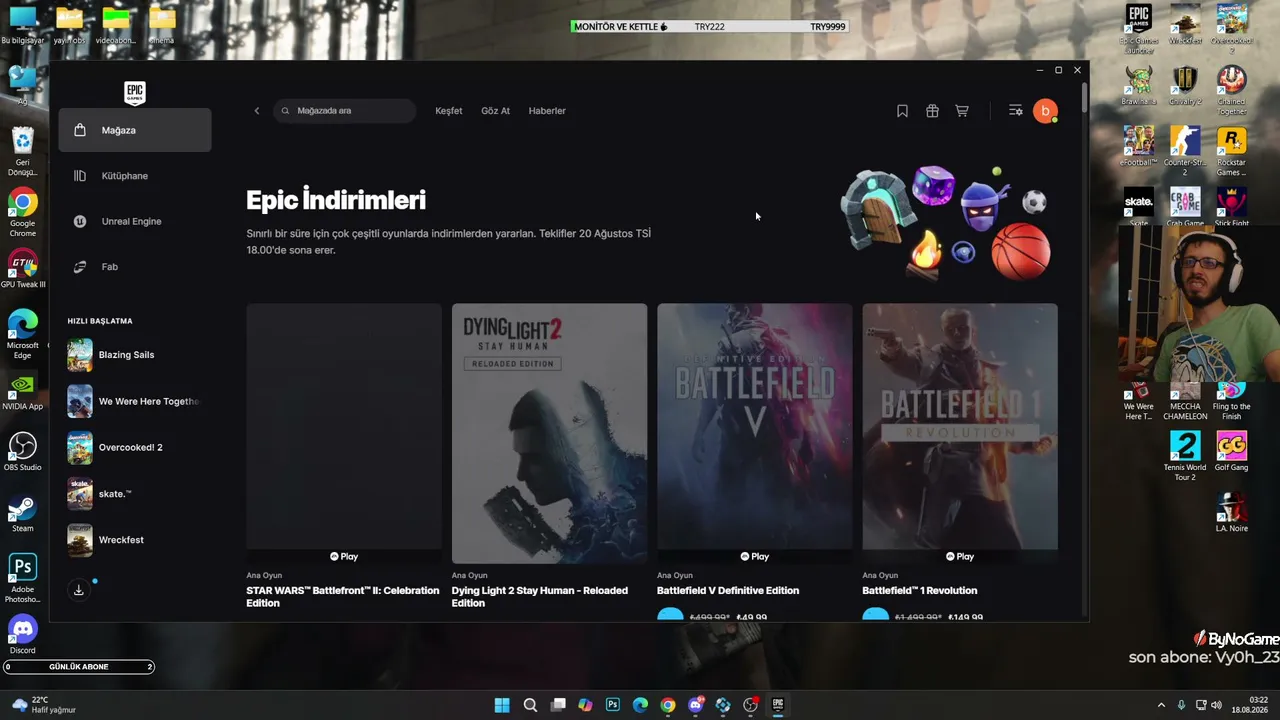Click the Epic İndirimleri heading
Viewport: 1280px width, 720px height.
point(336,200)
